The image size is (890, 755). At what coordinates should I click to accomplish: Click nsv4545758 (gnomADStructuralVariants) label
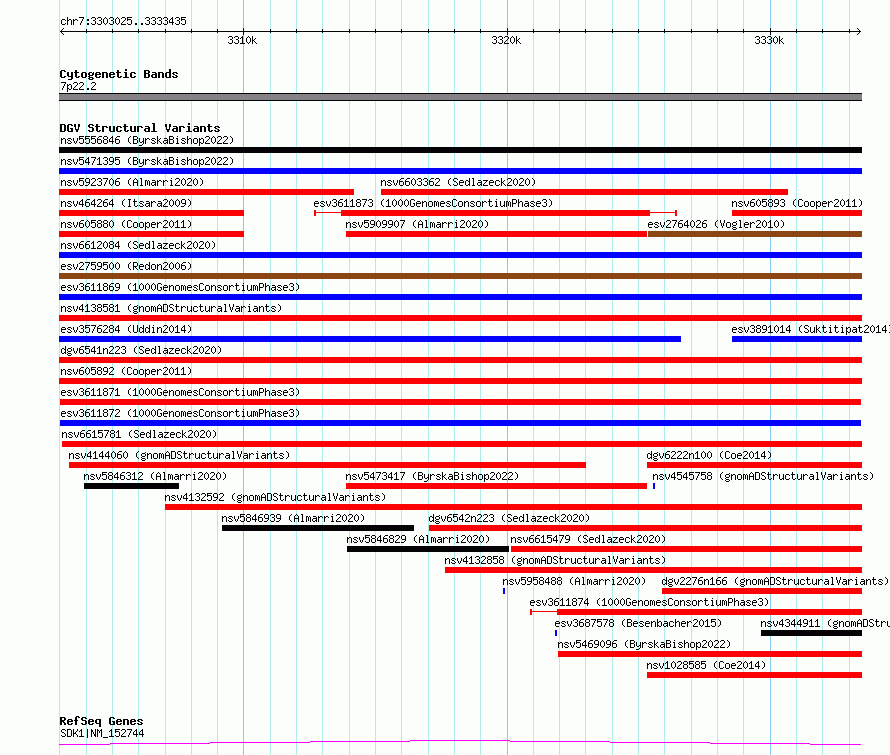(x=763, y=476)
